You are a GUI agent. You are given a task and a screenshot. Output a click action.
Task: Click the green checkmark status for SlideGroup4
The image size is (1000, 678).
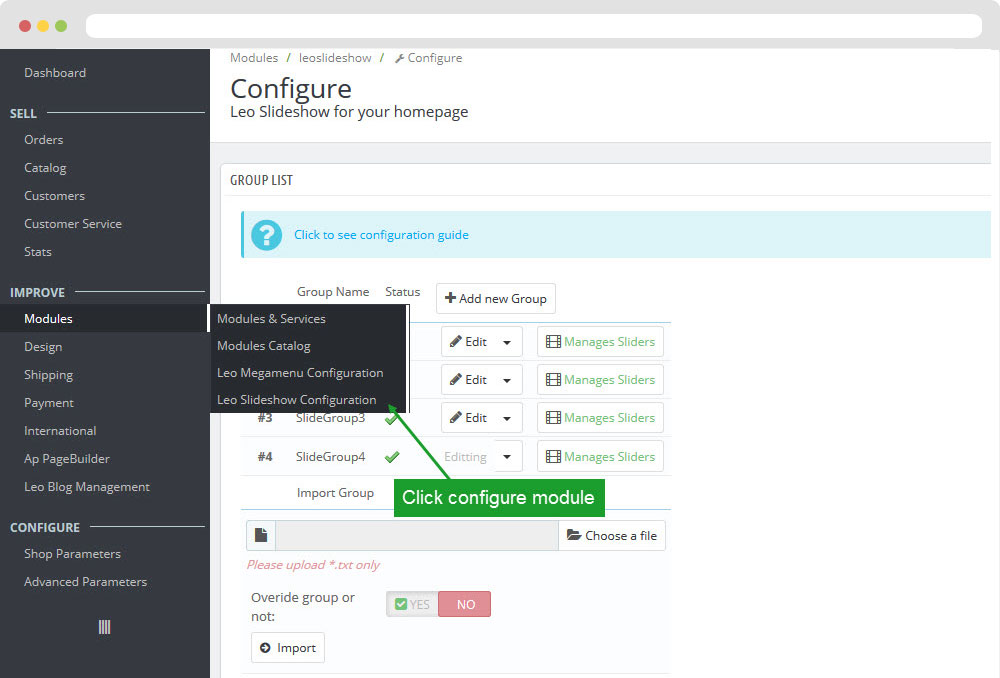point(392,457)
